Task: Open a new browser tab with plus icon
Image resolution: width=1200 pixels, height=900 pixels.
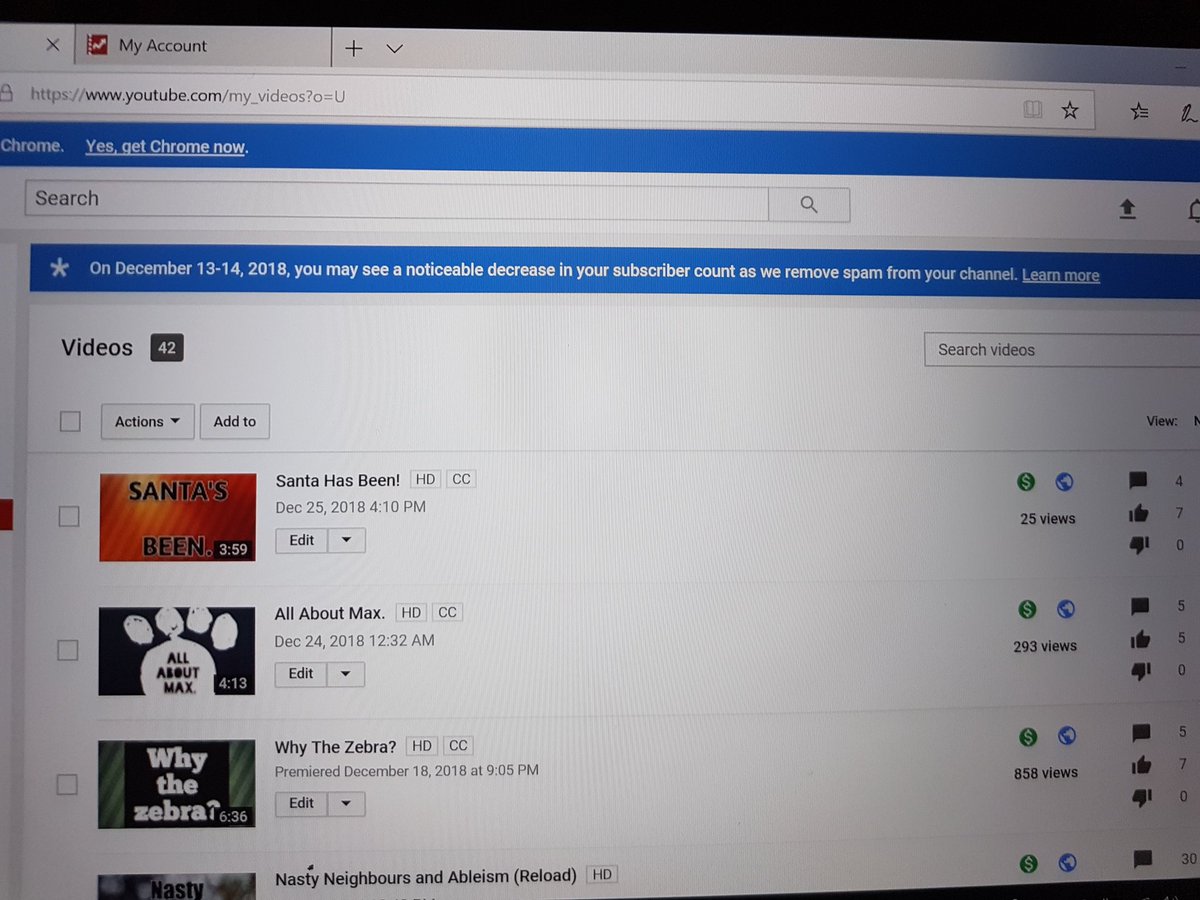Action: click(353, 48)
